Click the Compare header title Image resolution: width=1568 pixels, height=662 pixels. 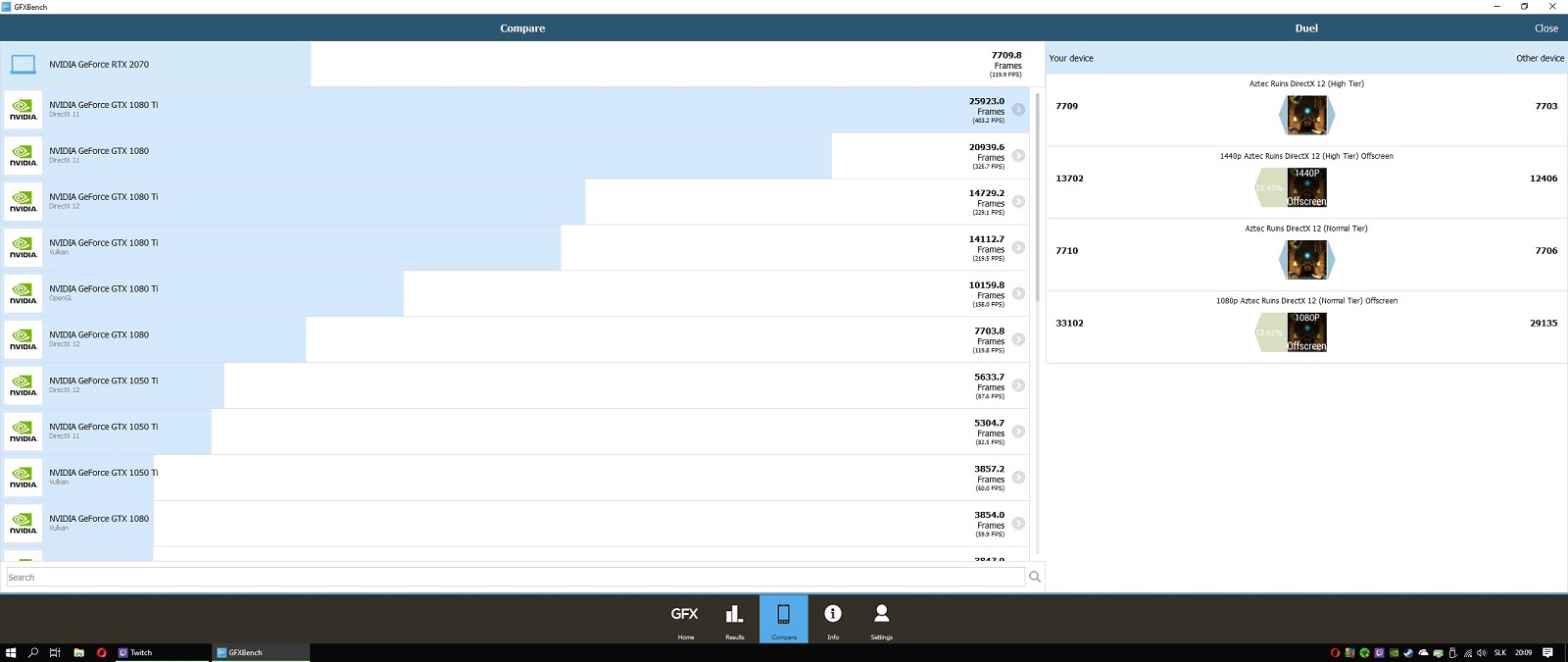522,28
